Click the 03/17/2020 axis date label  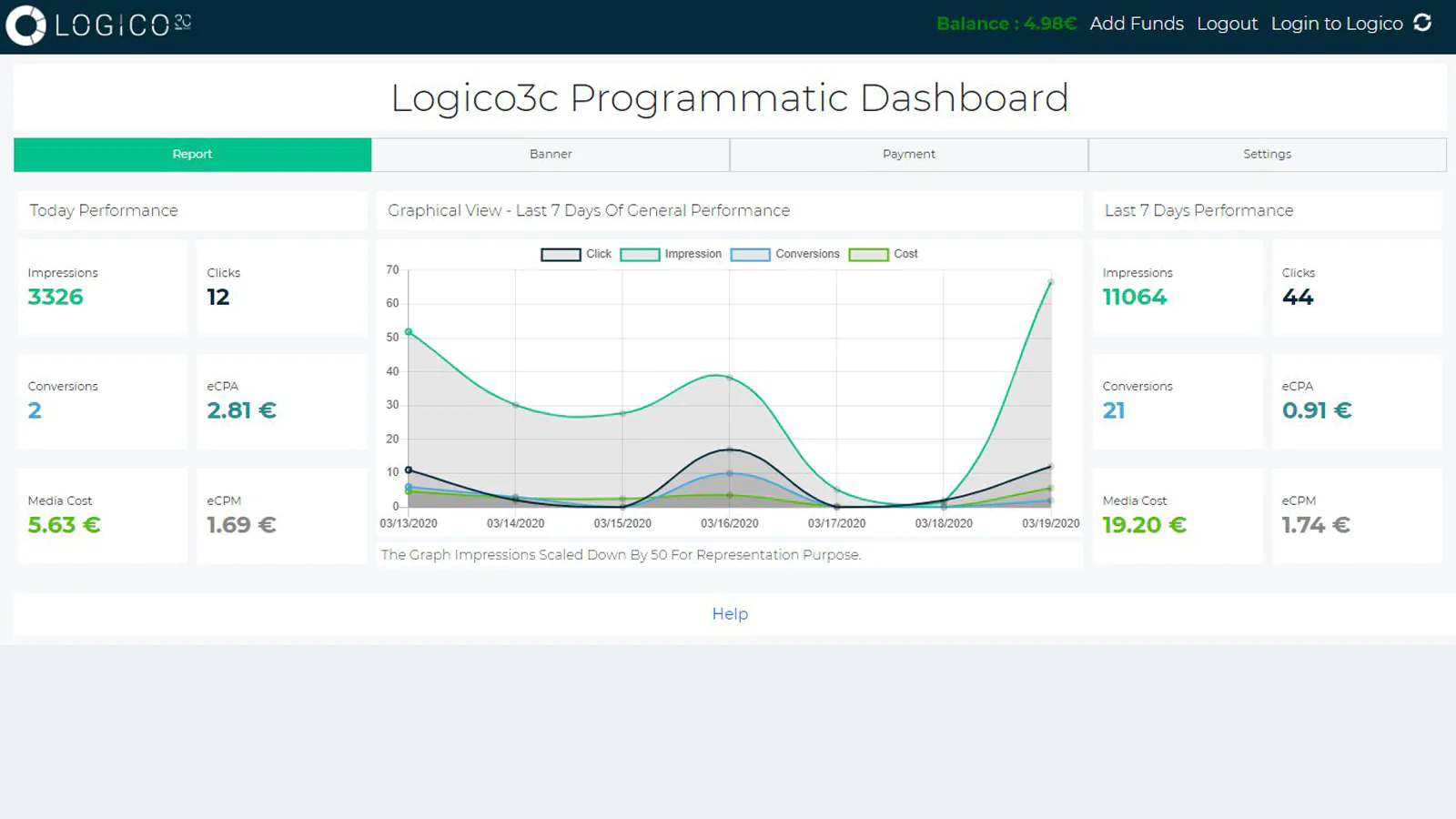(x=836, y=524)
